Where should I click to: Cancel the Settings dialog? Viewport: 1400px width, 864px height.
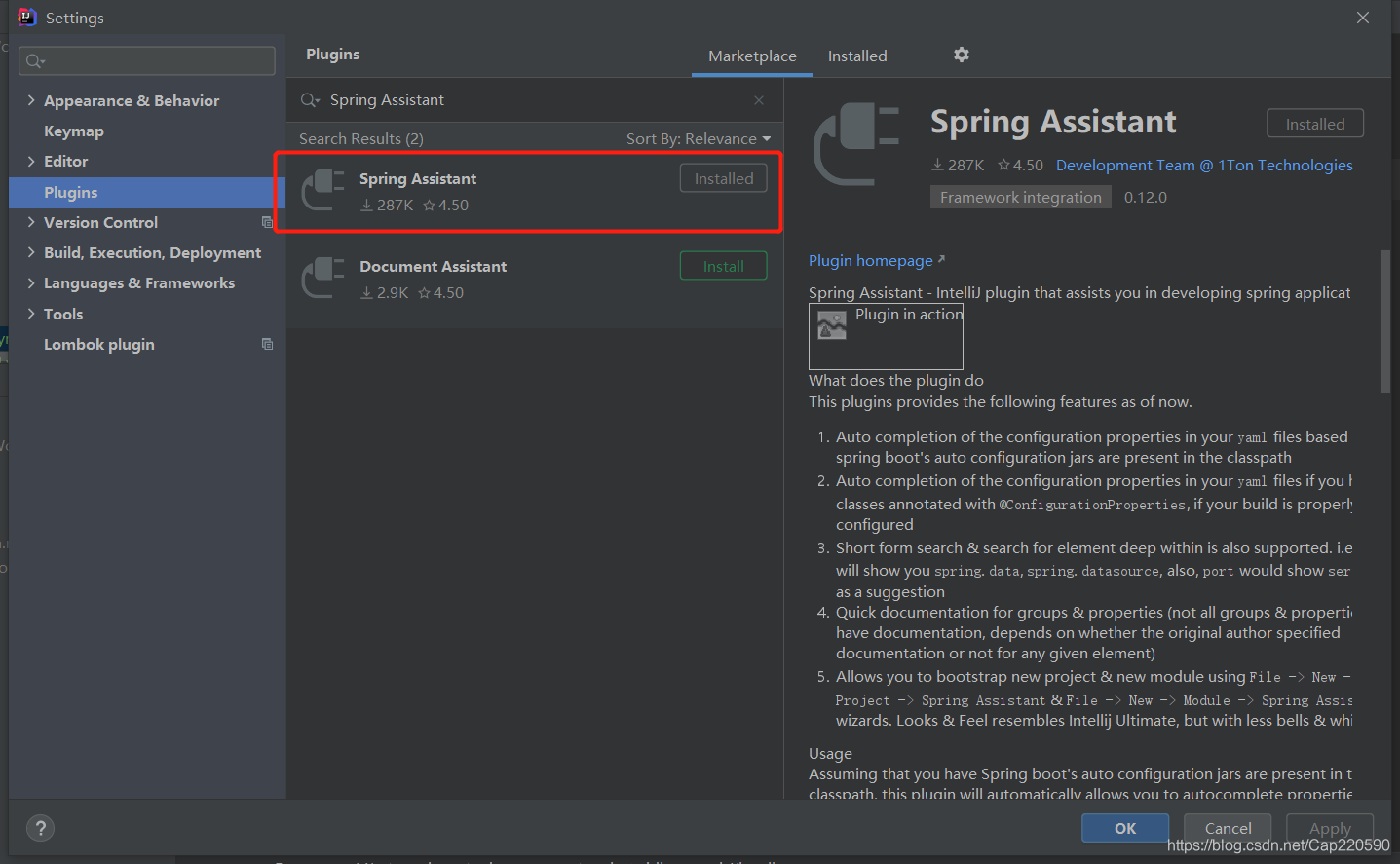point(1228,828)
